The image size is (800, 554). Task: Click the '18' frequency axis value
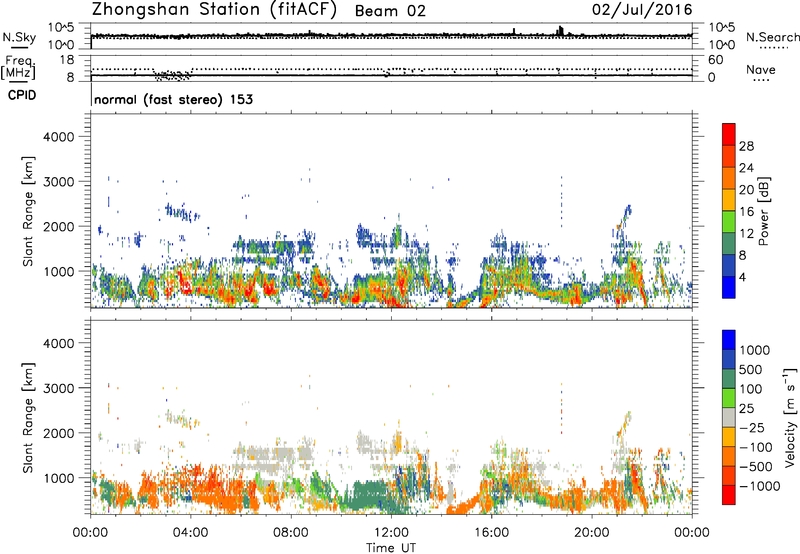[x=67, y=60]
